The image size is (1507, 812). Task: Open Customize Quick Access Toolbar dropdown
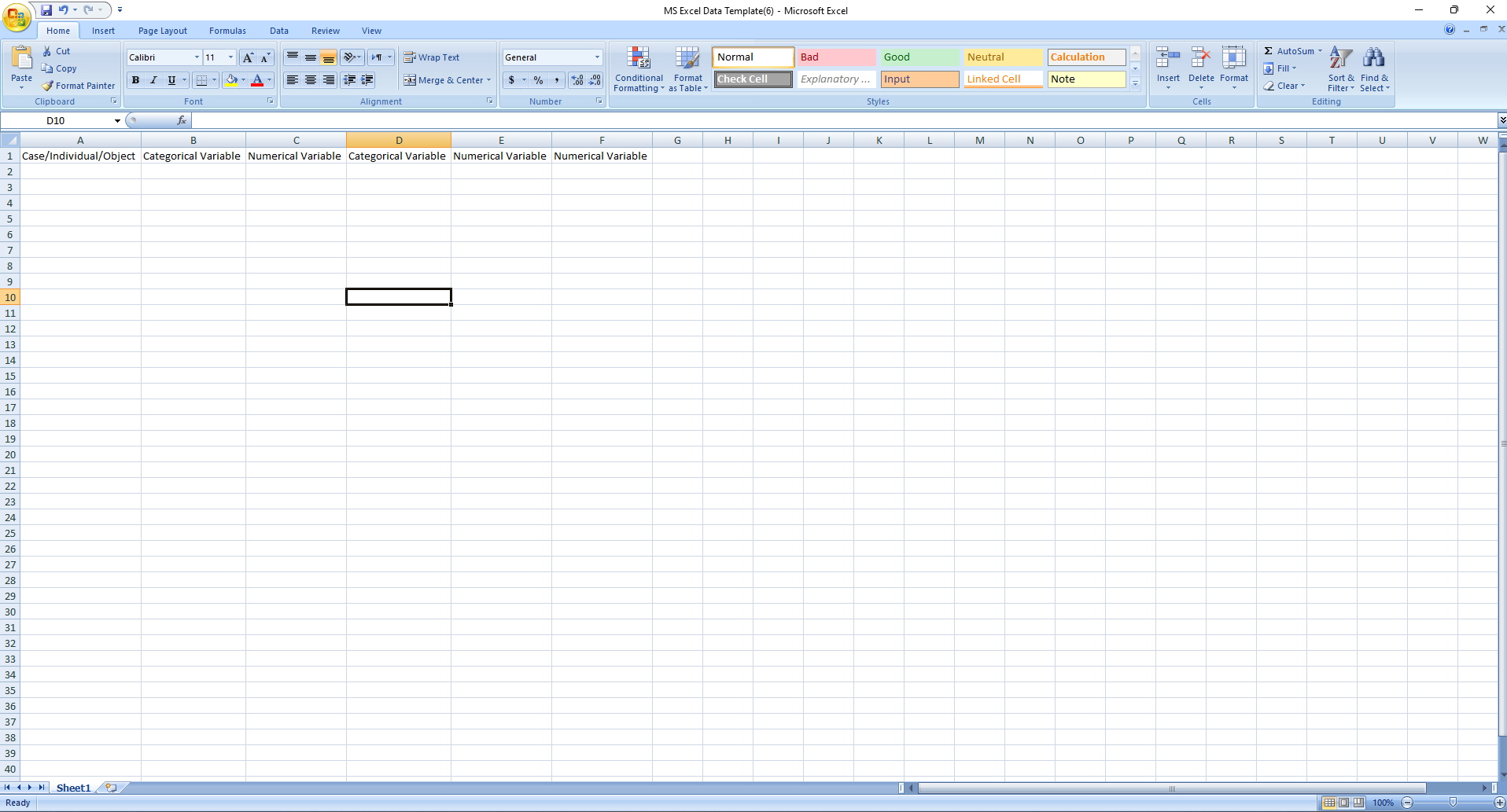(x=120, y=10)
